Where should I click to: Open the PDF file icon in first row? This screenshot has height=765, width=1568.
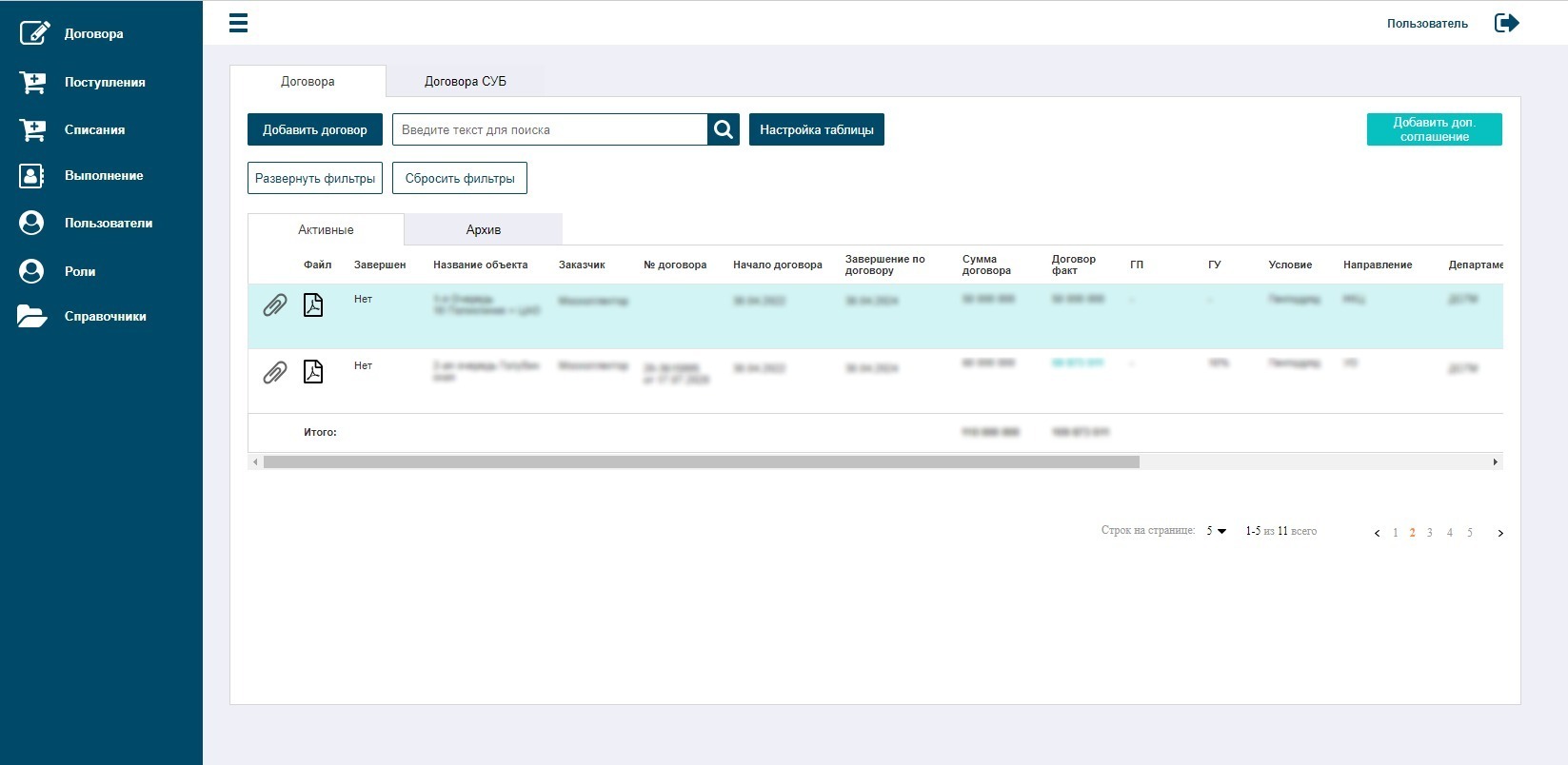313,304
